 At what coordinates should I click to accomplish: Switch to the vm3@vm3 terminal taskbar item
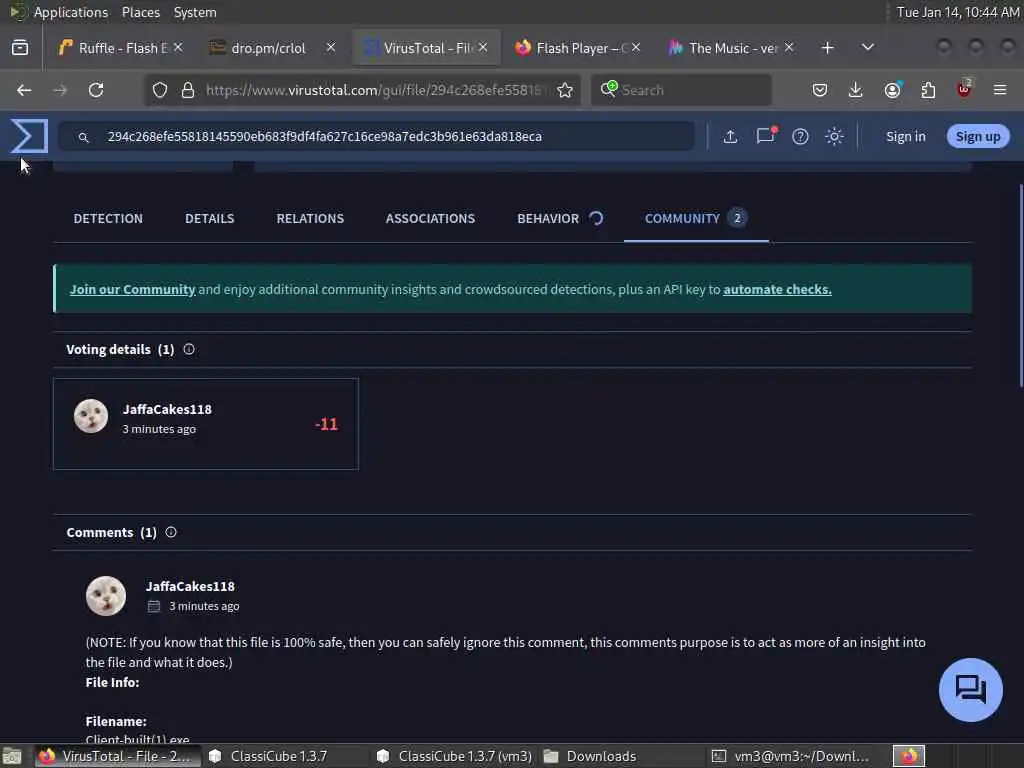point(790,756)
